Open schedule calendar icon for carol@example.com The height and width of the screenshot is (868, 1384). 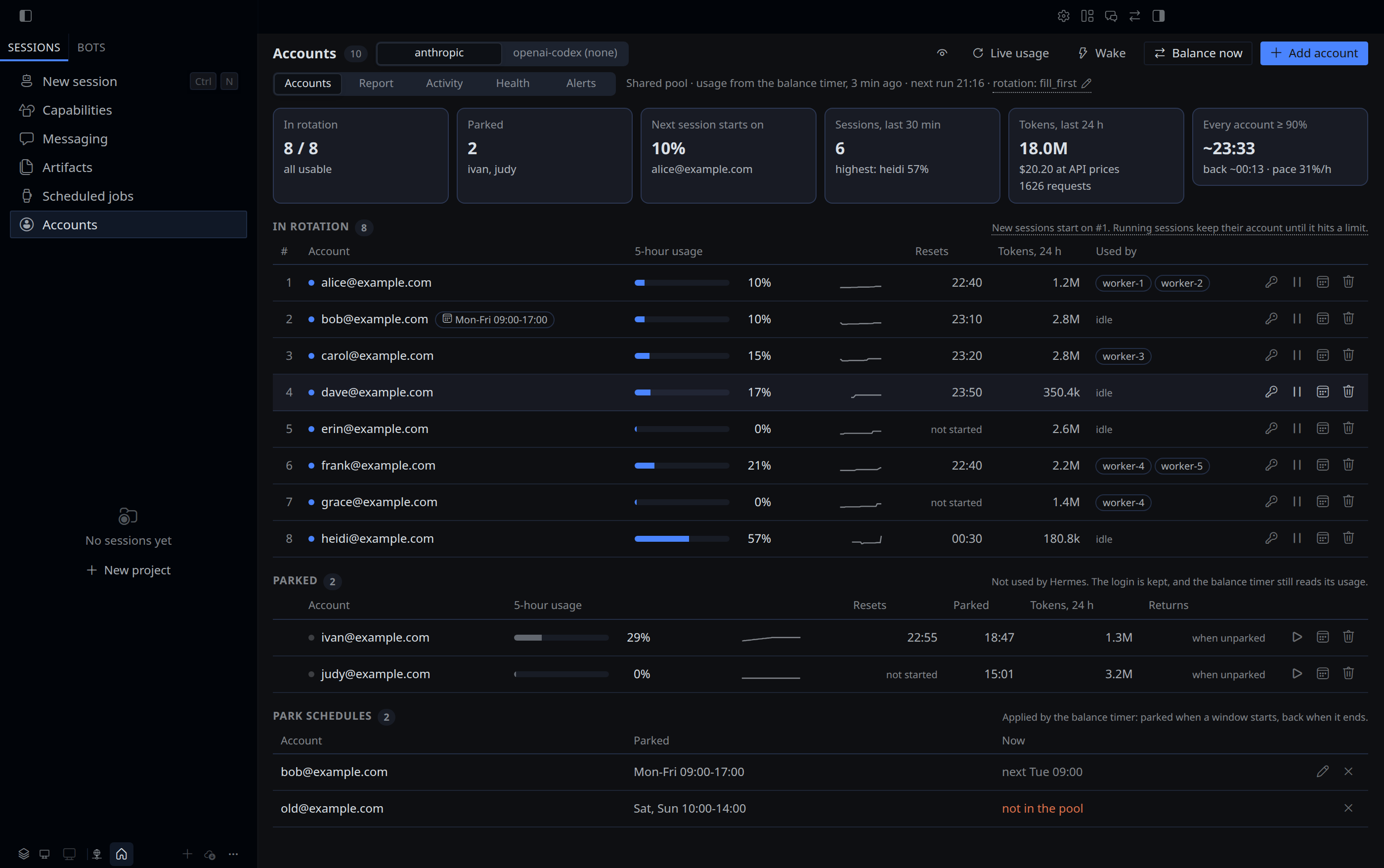[x=1323, y=355]
